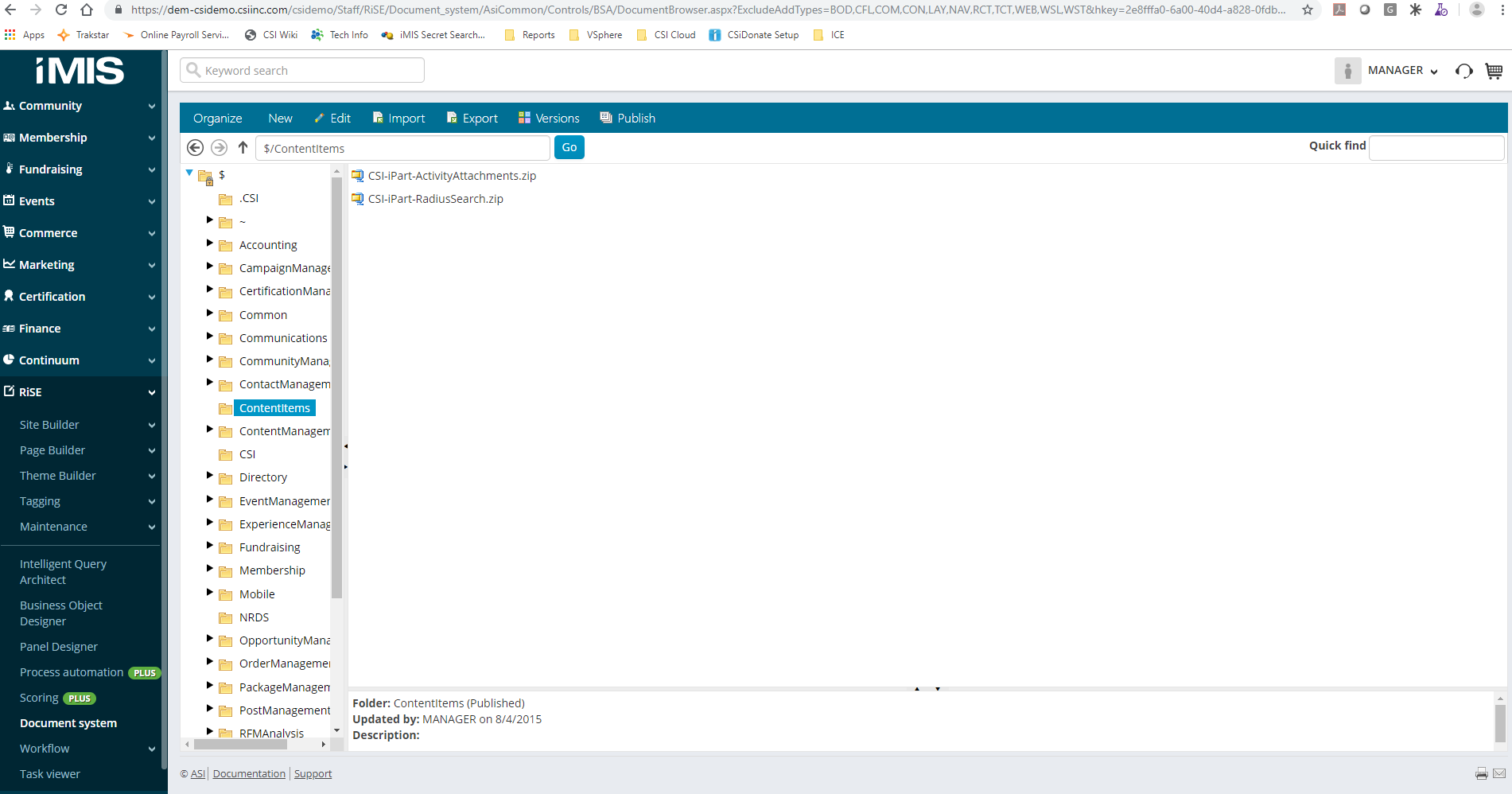Click the headset support icon

[x=1463, y=71]
